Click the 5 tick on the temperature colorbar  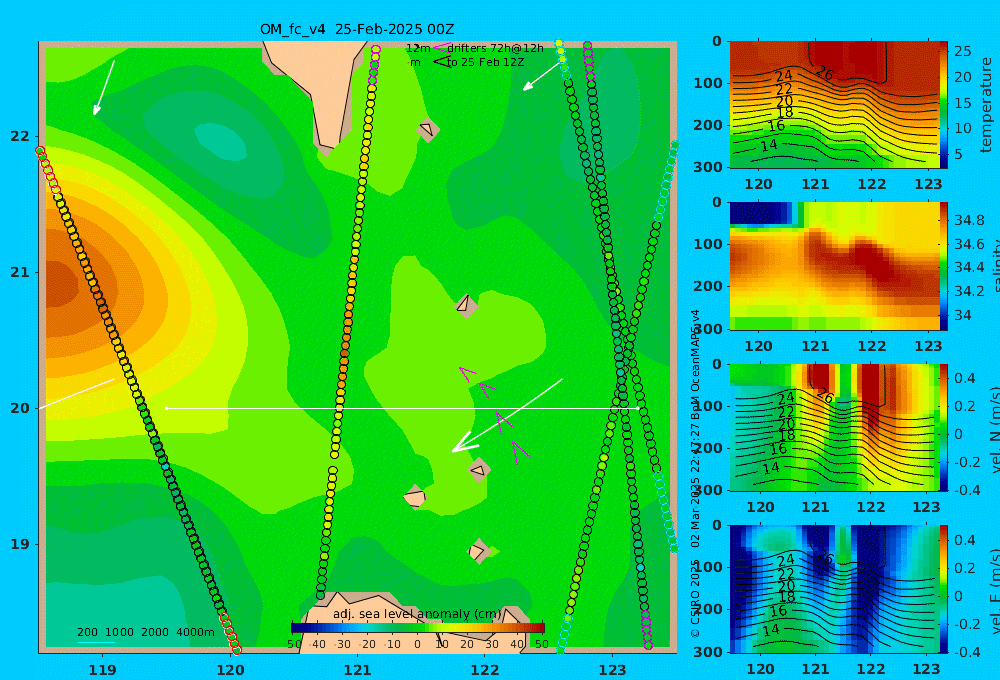[x=959, y=154]
